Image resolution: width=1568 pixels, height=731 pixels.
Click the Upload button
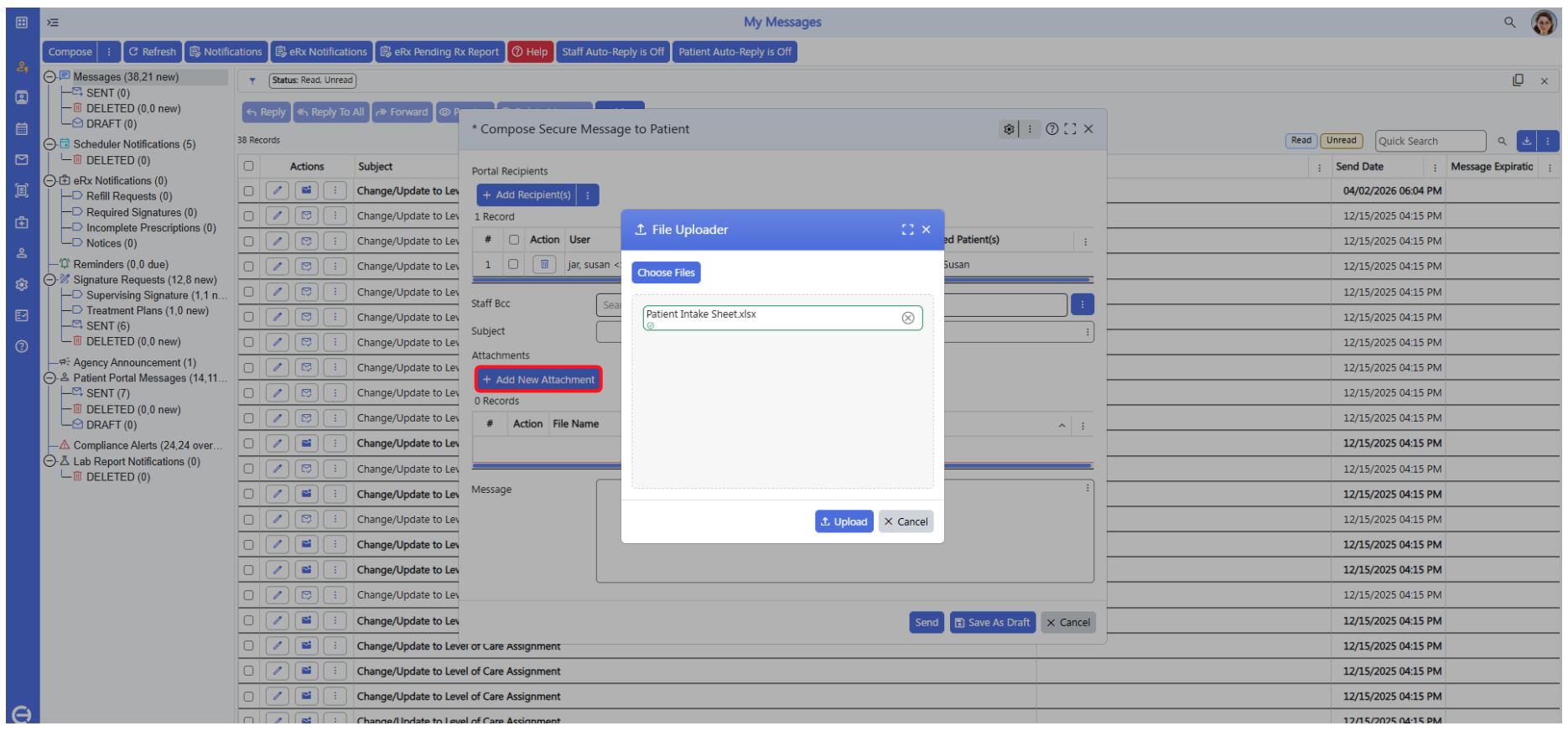pyautogui.click(x=844, y=521)
